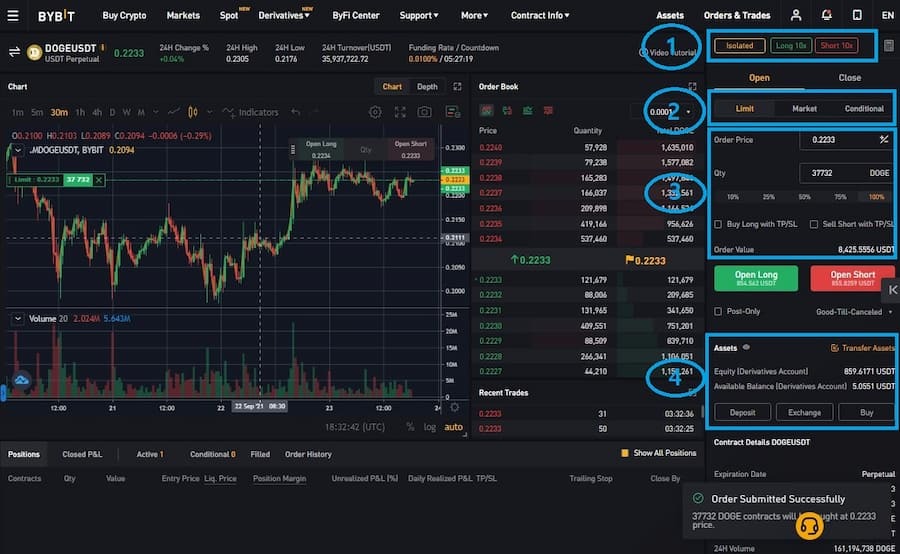Open the hamburger main menu
This screenshot has width=900, height=554.
pos(13,16)
